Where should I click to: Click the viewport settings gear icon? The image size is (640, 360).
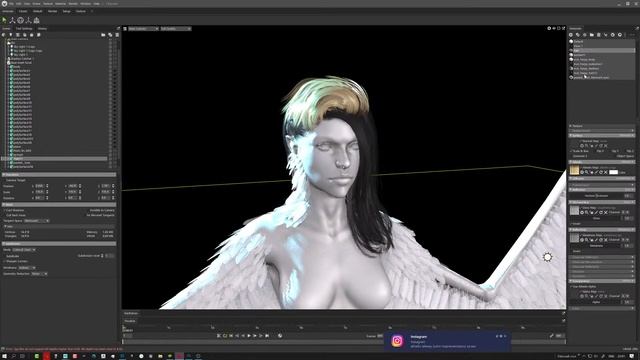click(549, 29)
